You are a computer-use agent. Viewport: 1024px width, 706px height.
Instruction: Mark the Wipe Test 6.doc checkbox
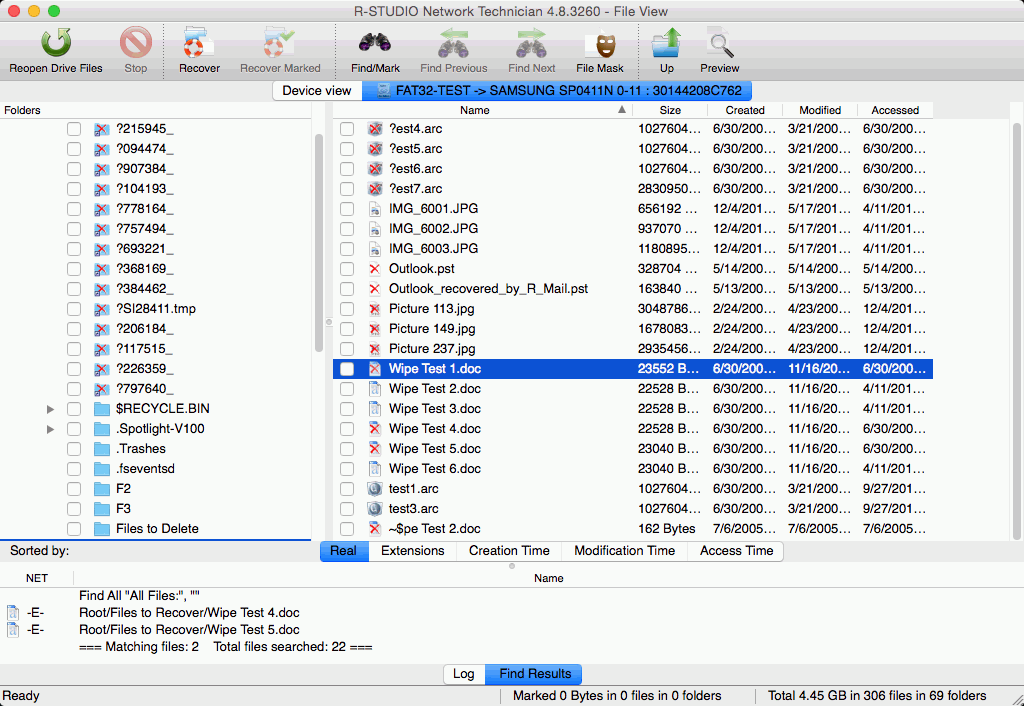click(x=347, y=469)
